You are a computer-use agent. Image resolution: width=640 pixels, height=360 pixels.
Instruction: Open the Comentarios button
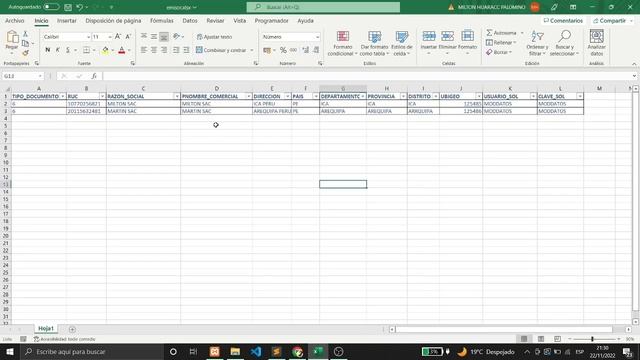pos(563,20)
